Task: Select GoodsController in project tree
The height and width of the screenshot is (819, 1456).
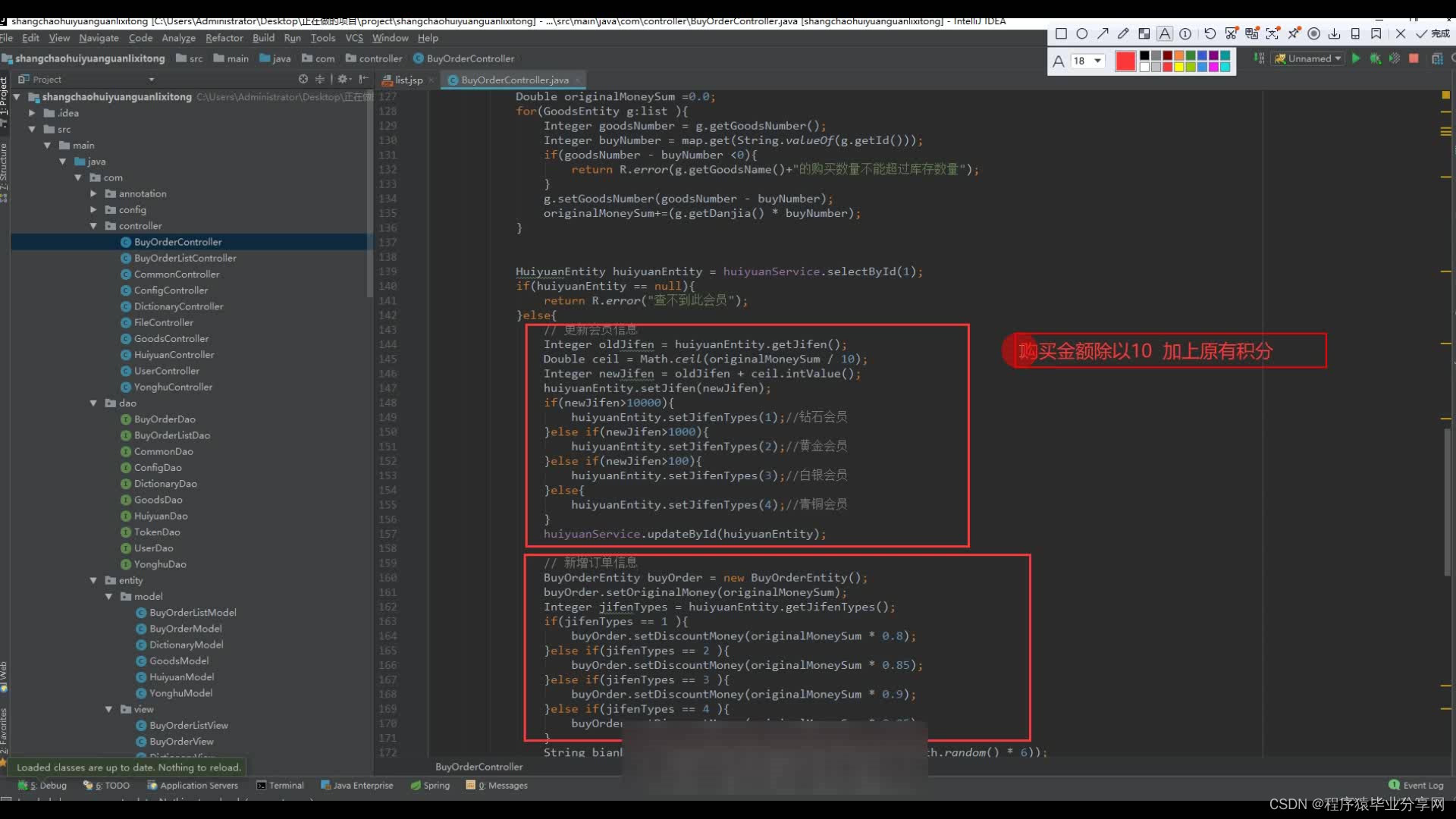Action: click(x=171, y=338)
